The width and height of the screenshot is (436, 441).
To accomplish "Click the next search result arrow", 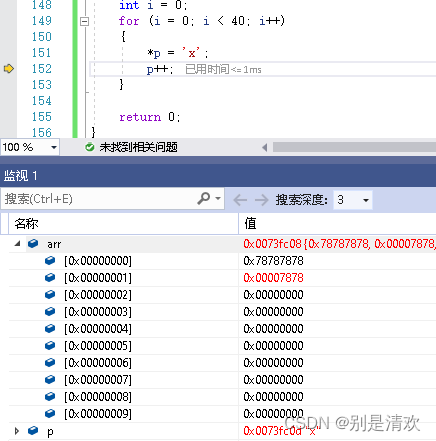I will tap(262, 200).
